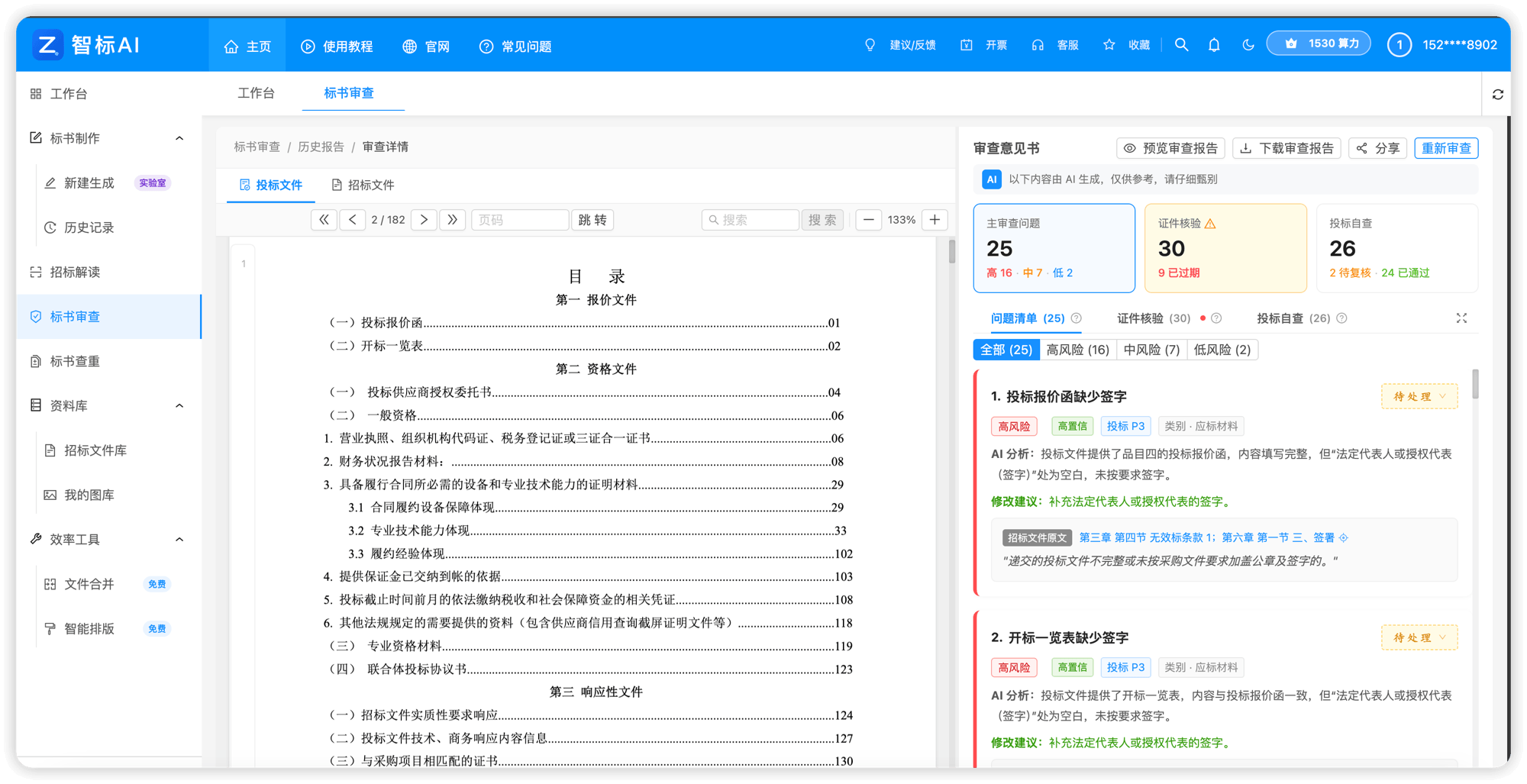Open 待处理 status dropdown for issue 1
This screenshot has width=1527, height=784.
[x=1419, y=396]
